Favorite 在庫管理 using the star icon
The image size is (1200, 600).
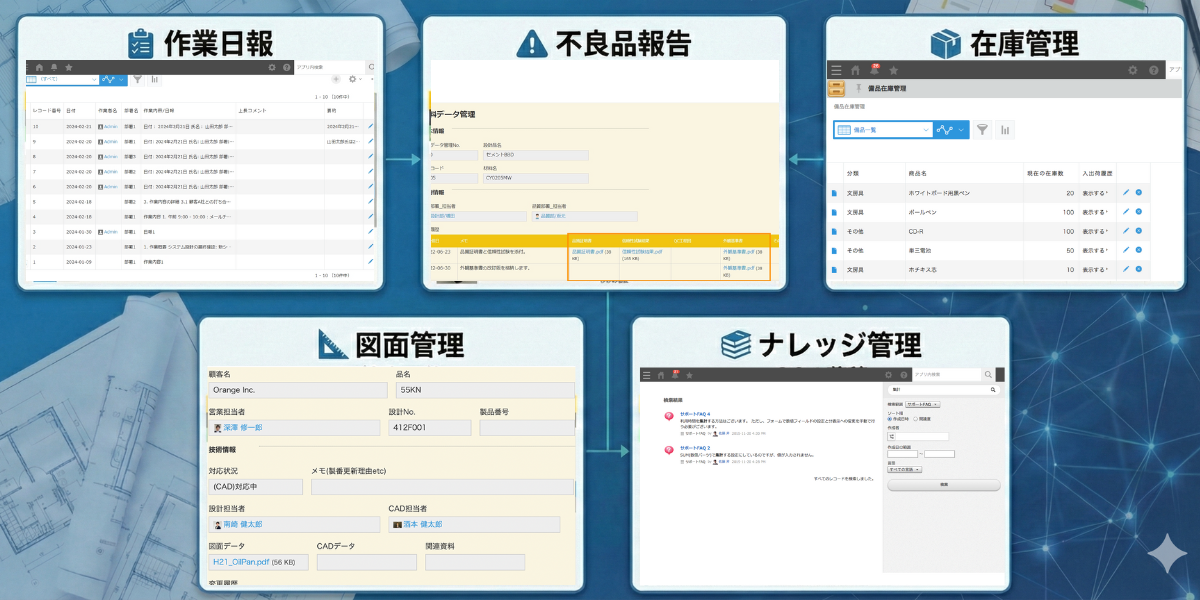(x=894, y=70)
